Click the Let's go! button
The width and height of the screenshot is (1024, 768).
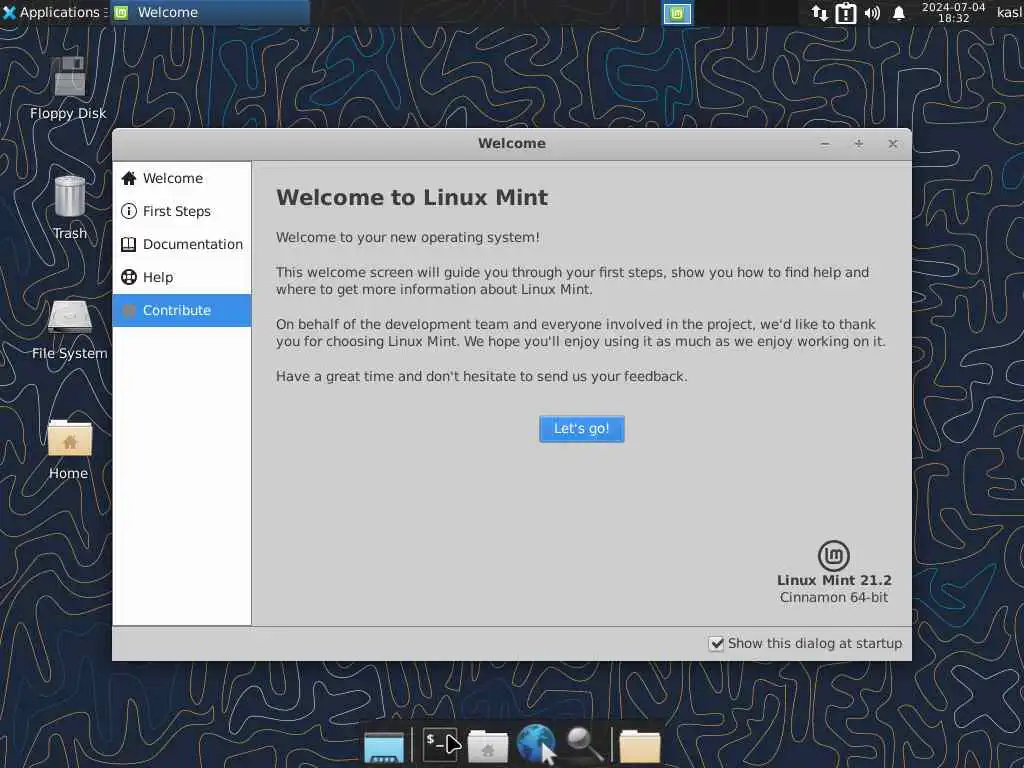pyautogui.click(x=581, y=428)
